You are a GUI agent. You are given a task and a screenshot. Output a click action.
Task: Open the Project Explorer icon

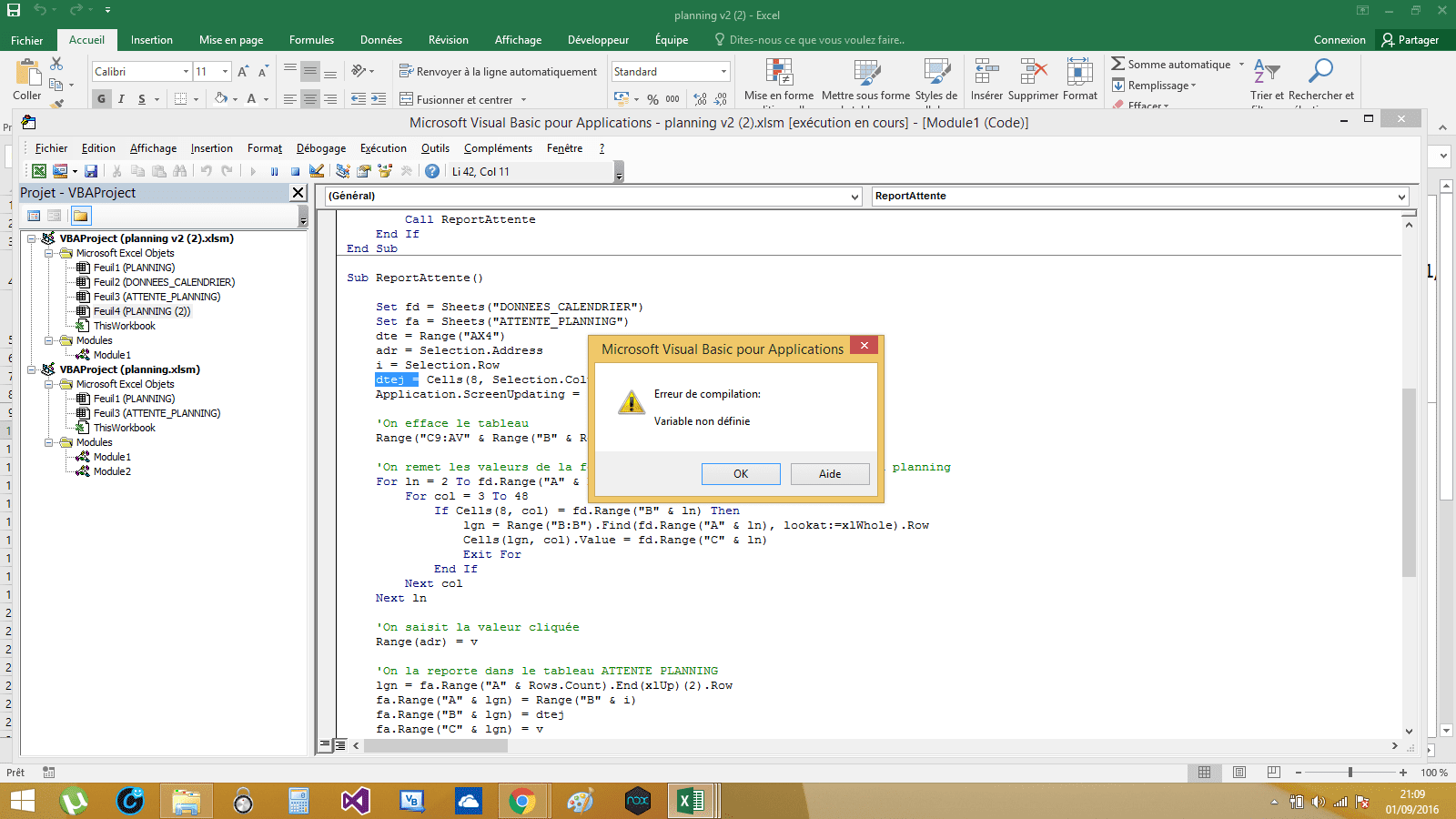click(343, 171)
